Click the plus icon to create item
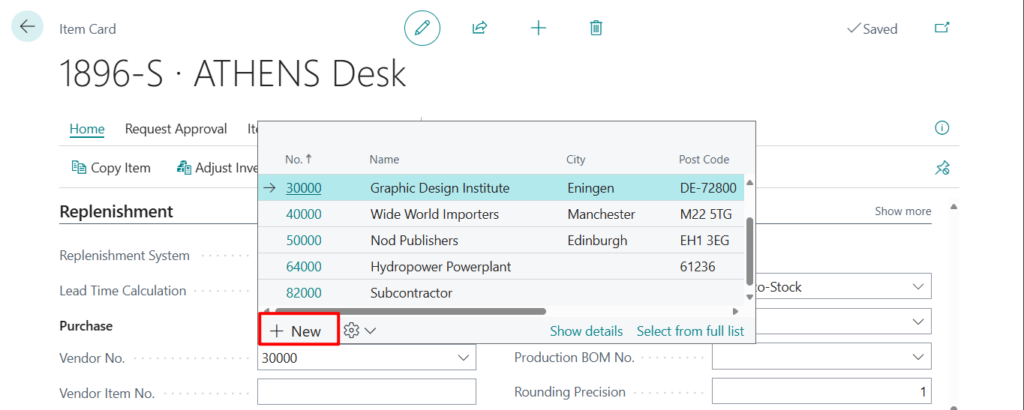1024x410 pixels. (538, 28)
